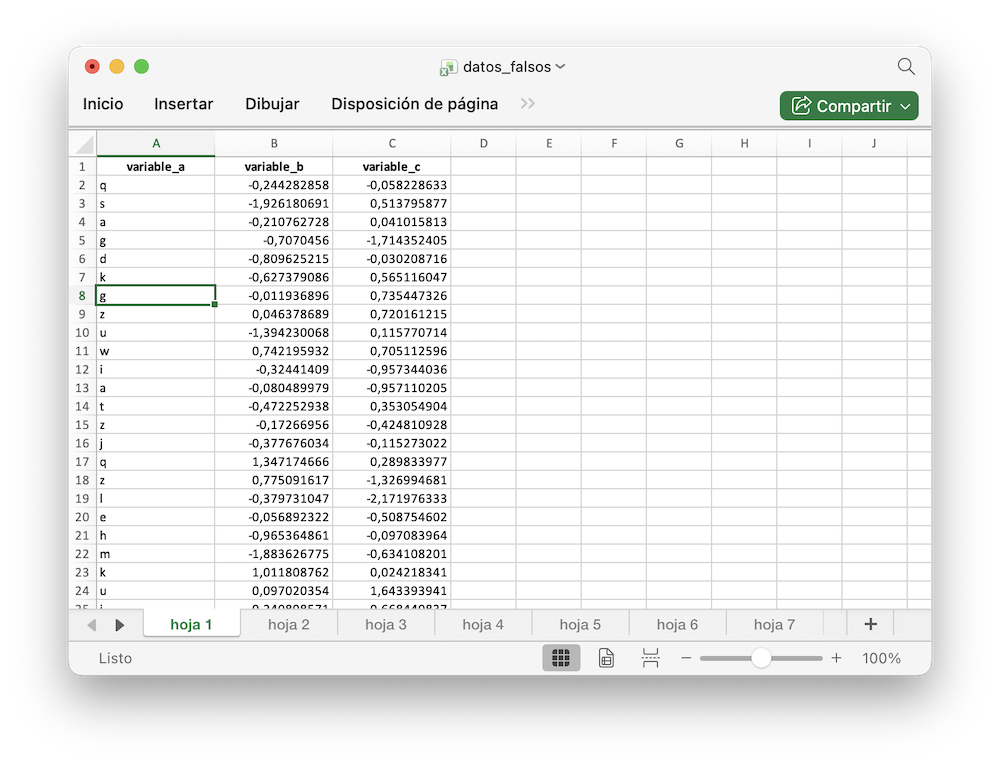This screenshot has height=766, width=1000.
Task: Click the Excel file icon in title bar
Action: pyautogui.click(x=449, y=67)
